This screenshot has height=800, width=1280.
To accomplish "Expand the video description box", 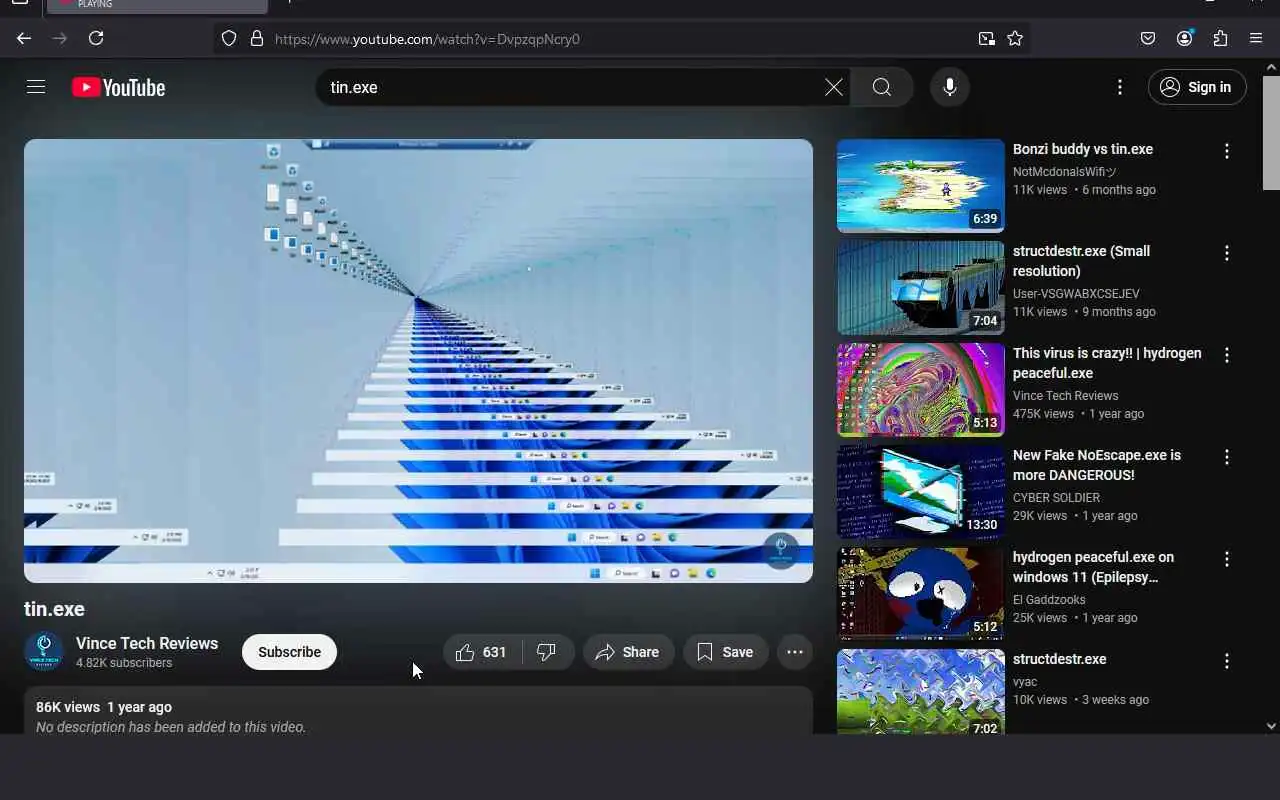I will [x=418, y=712].
